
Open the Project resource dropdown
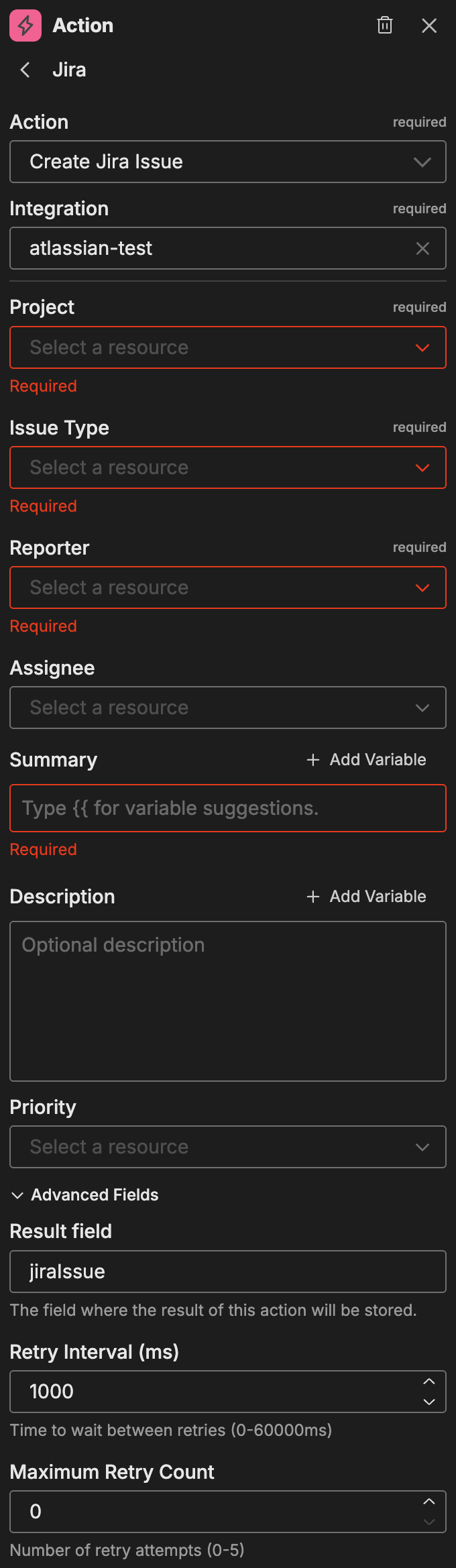coord(228,347)
